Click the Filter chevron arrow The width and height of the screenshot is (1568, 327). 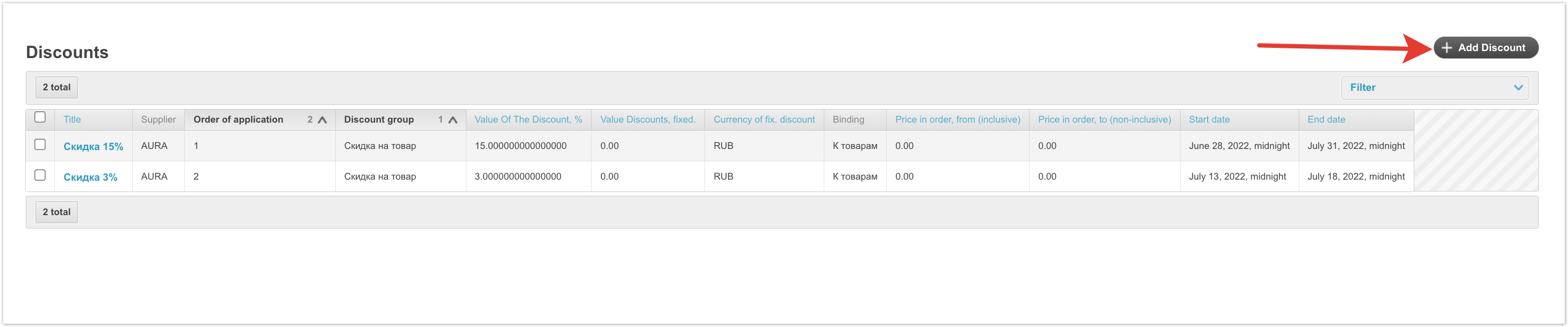[x=1518, y=88]
